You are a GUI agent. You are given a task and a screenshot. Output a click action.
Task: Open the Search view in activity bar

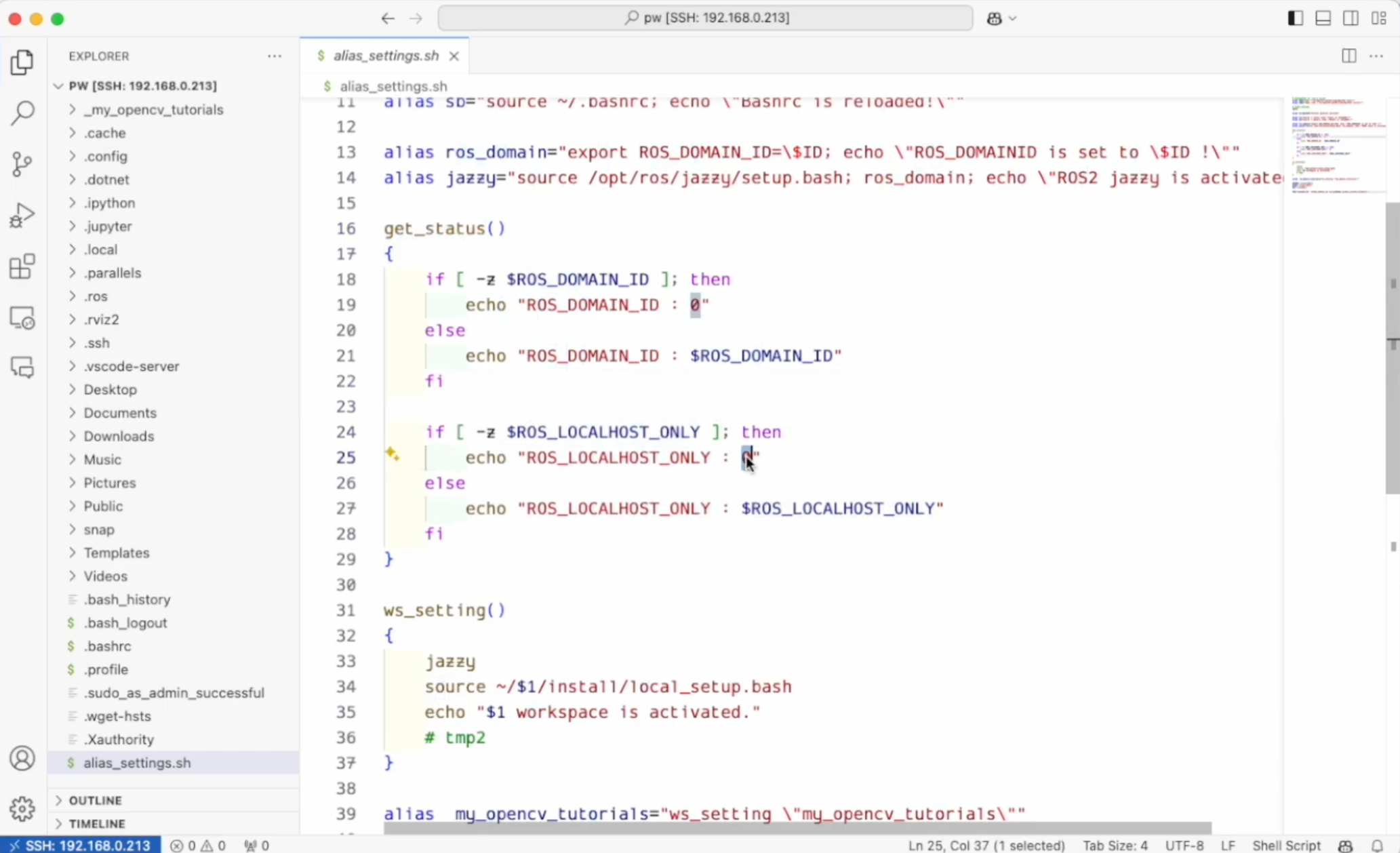(22, 113)
